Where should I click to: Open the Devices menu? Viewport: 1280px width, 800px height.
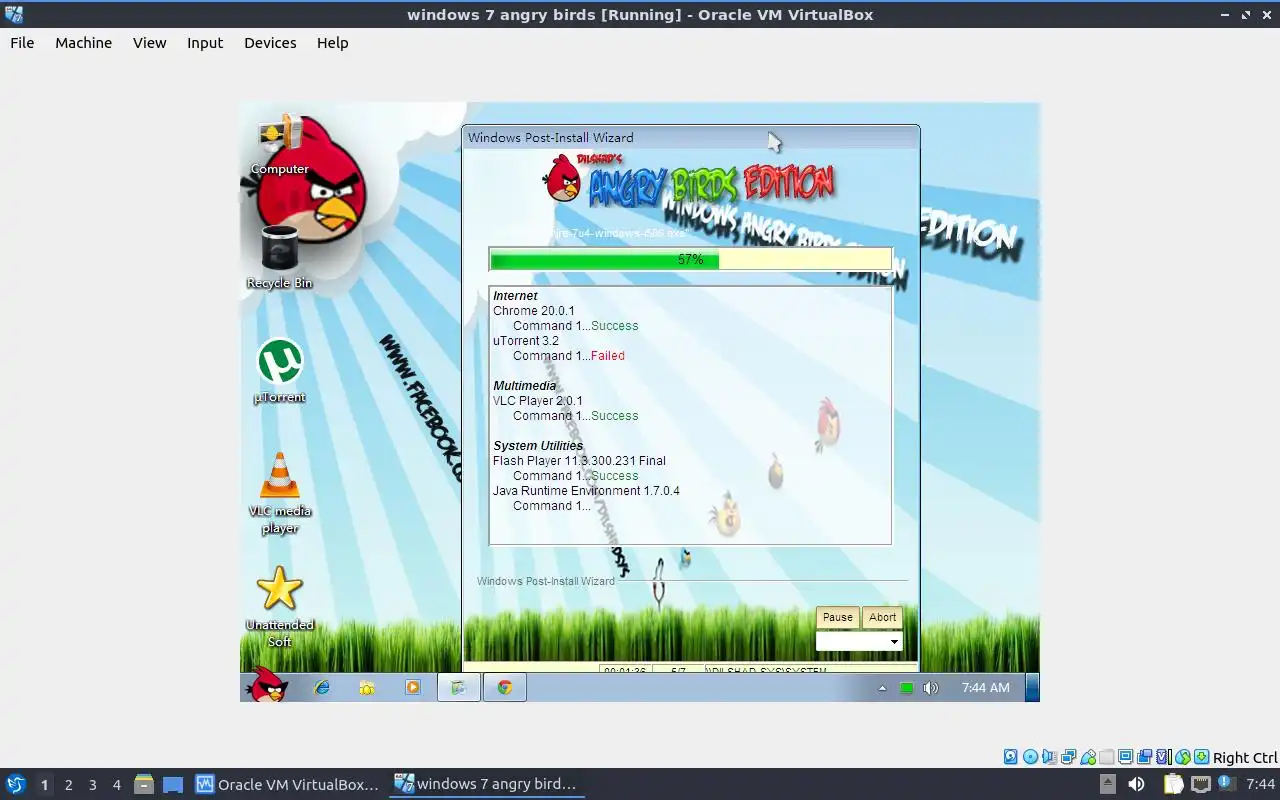coord(270,43)
